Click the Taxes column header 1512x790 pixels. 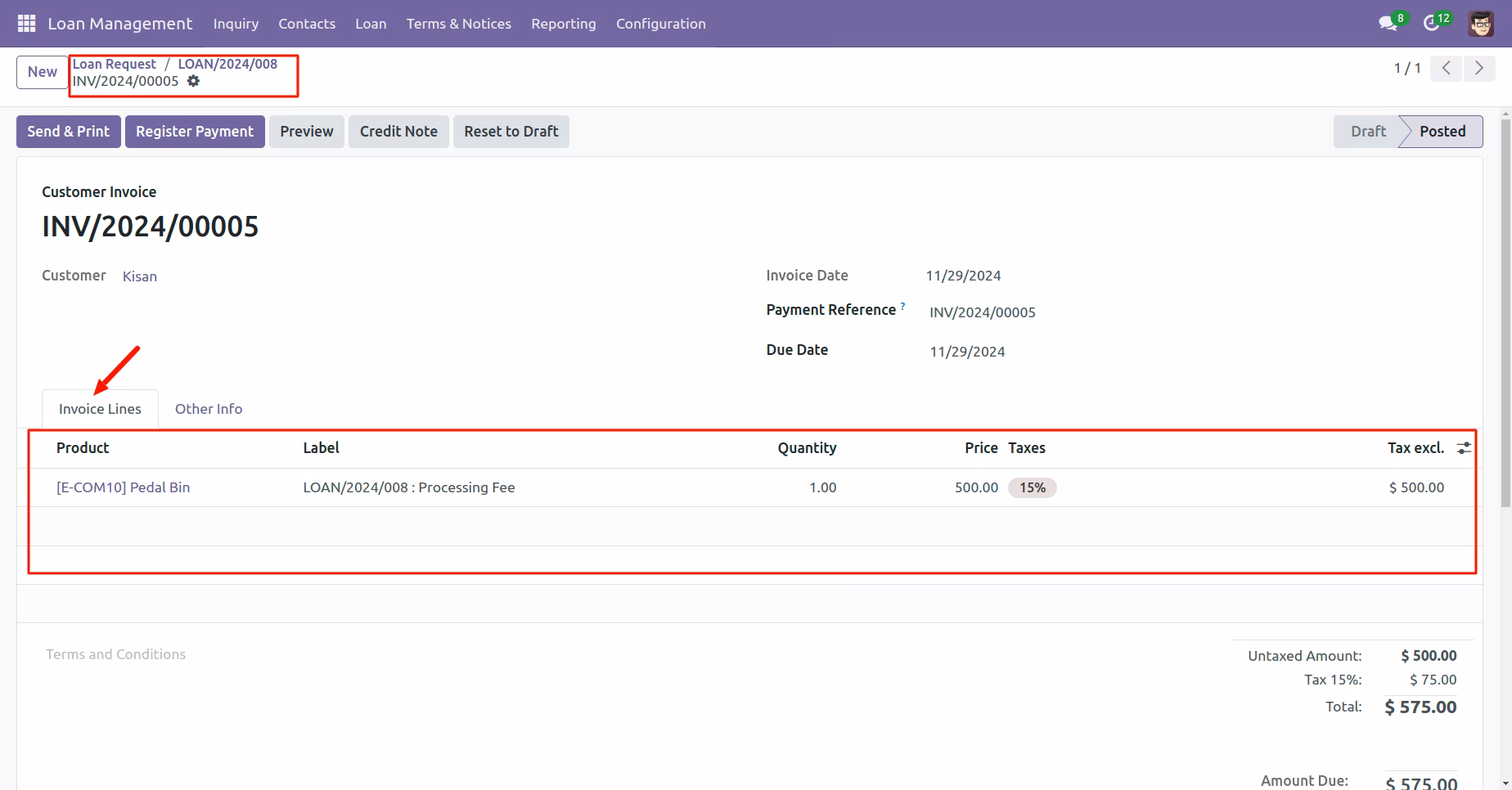coord(1027,448)
